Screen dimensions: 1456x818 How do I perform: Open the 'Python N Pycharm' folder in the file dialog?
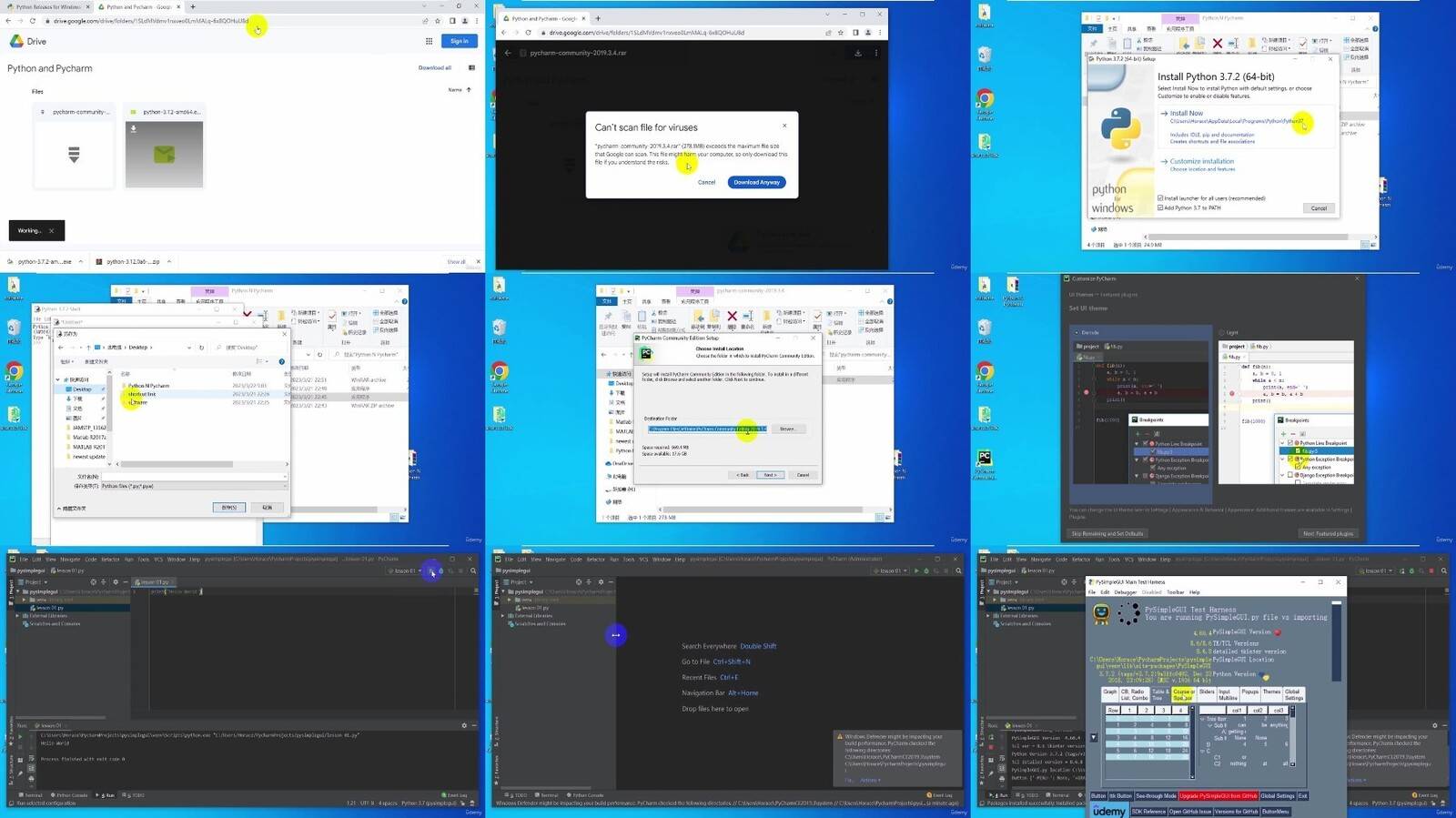pos(147,386)
